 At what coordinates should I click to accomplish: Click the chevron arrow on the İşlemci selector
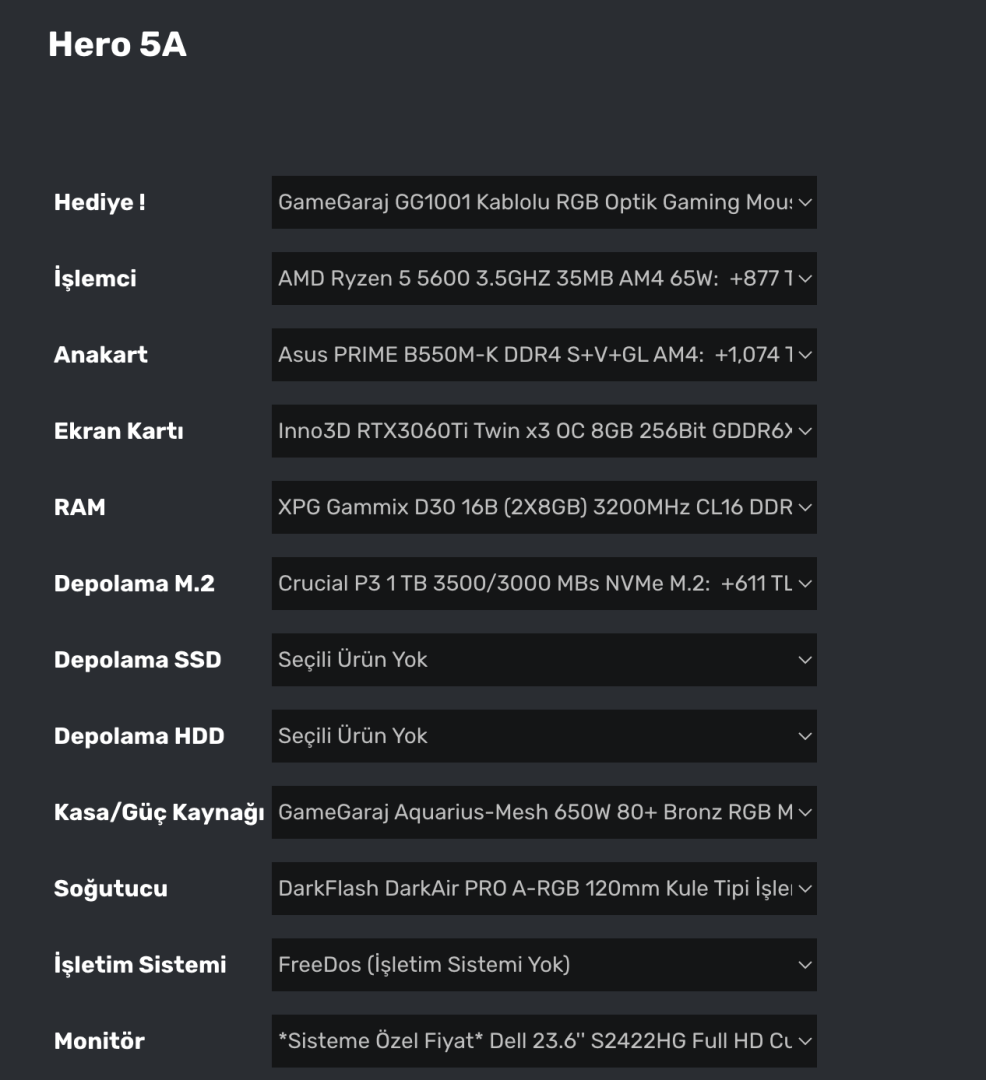pos(805,278)
